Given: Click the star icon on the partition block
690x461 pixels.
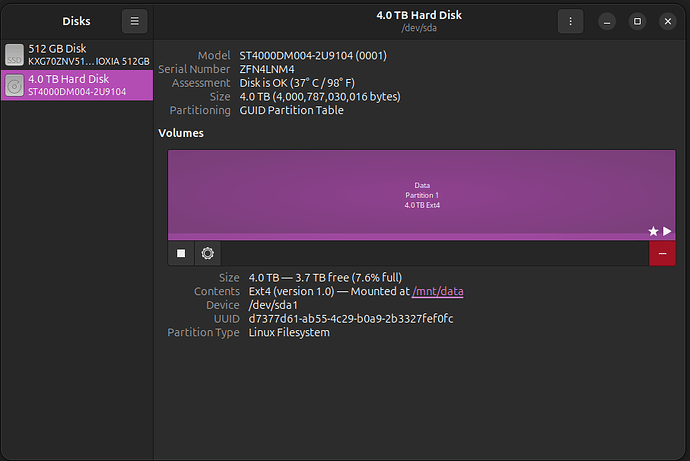Looking at the screenshot, I should [653, 231].
